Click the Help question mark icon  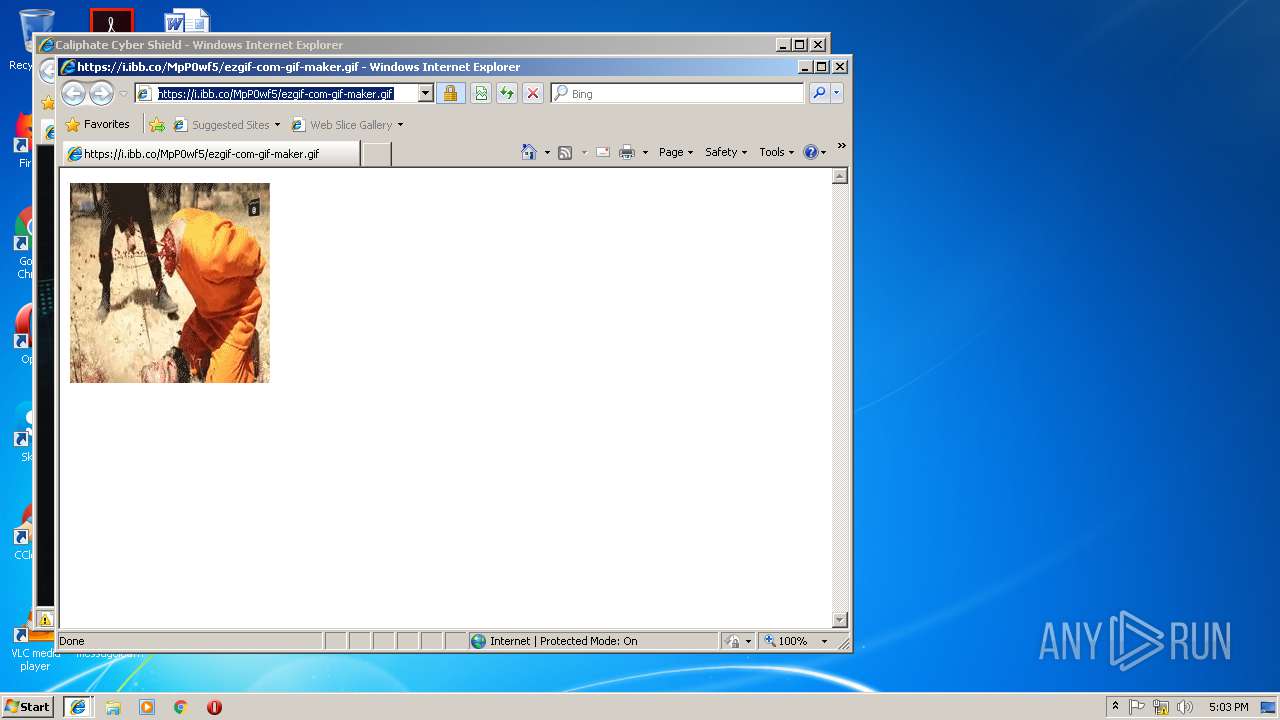[811, 152]
